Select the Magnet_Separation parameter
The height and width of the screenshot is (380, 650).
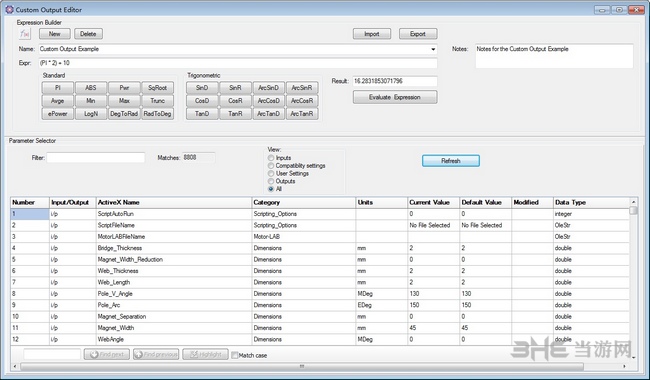(320, 317)
